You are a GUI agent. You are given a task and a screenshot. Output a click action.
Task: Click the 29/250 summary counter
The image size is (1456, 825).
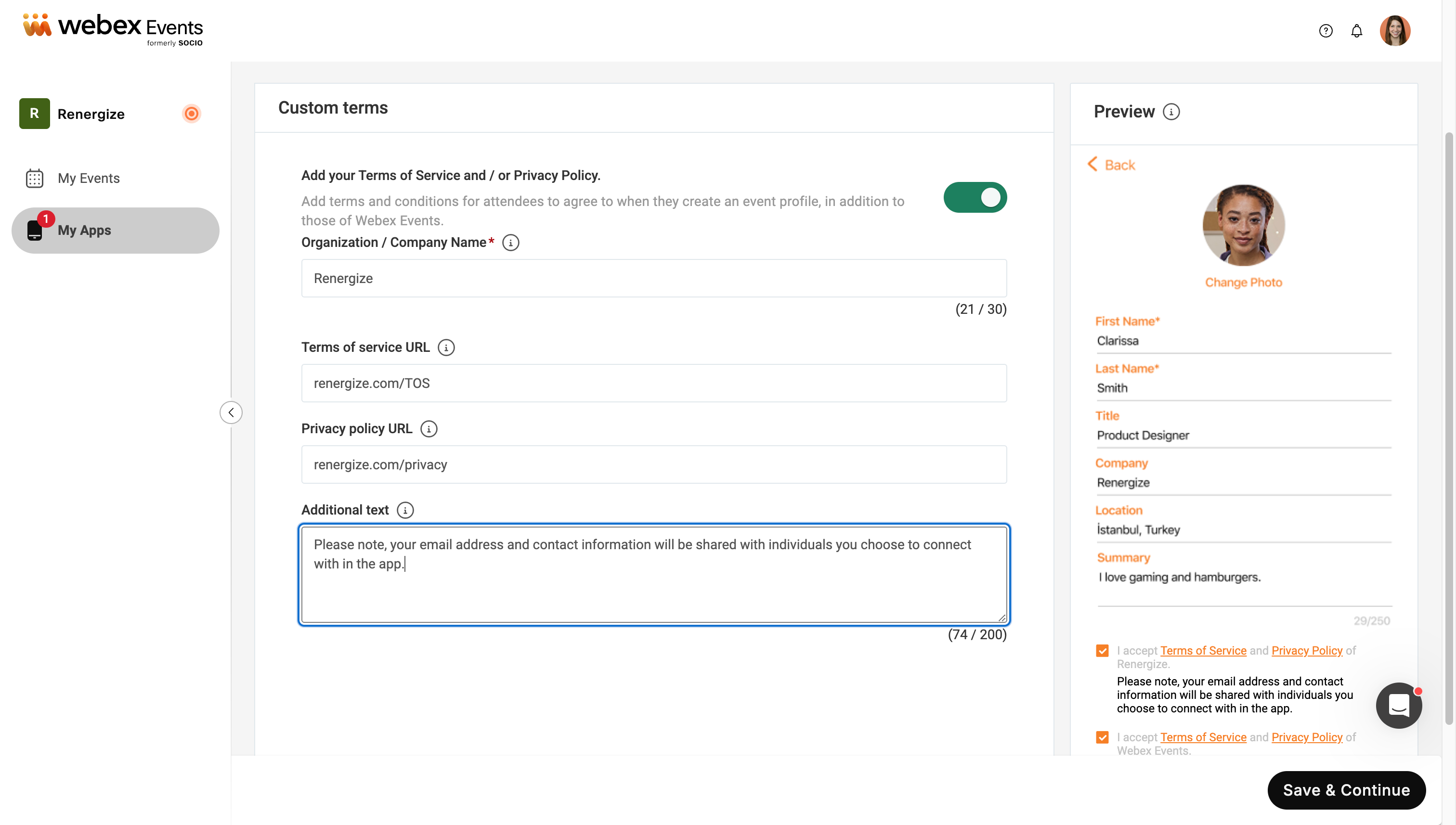pyautogui.click(x=1372, y=621)
